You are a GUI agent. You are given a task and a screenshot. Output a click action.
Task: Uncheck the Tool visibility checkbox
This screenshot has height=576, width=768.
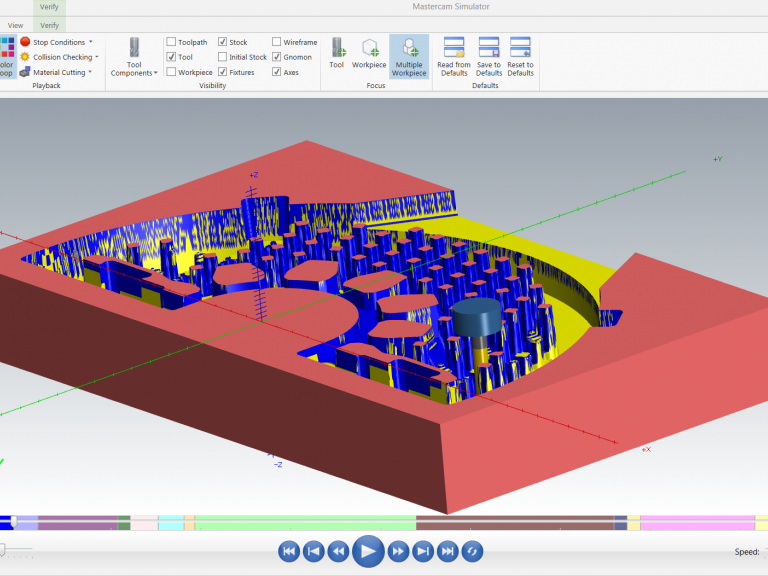tap(171, 57)
